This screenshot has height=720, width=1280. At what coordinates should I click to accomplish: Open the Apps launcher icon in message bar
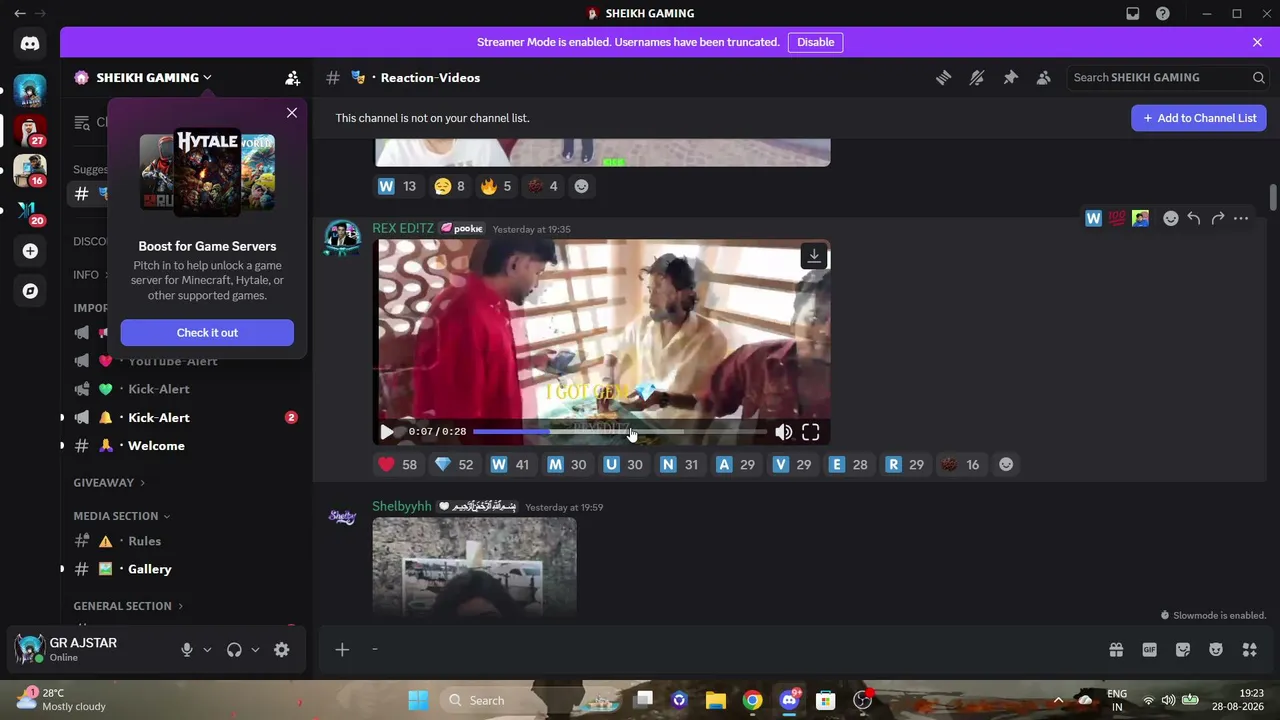pyautogui.click(x=1249, y=649)
